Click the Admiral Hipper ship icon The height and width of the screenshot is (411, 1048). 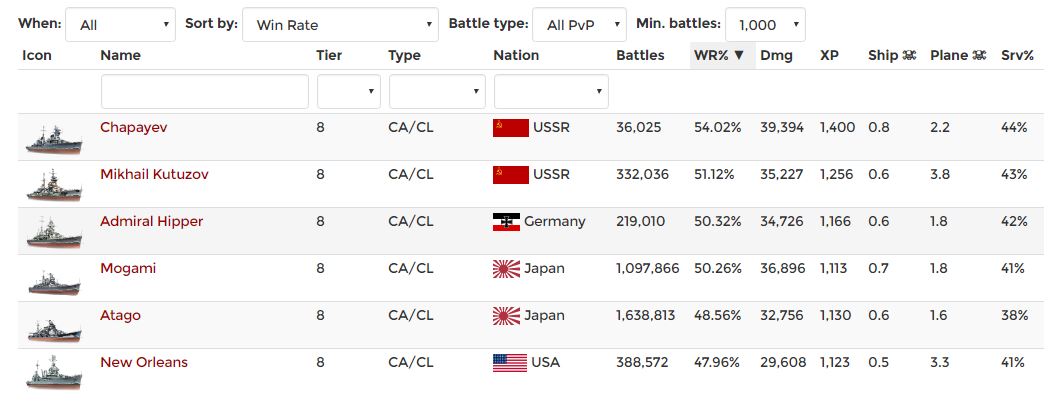46,233
